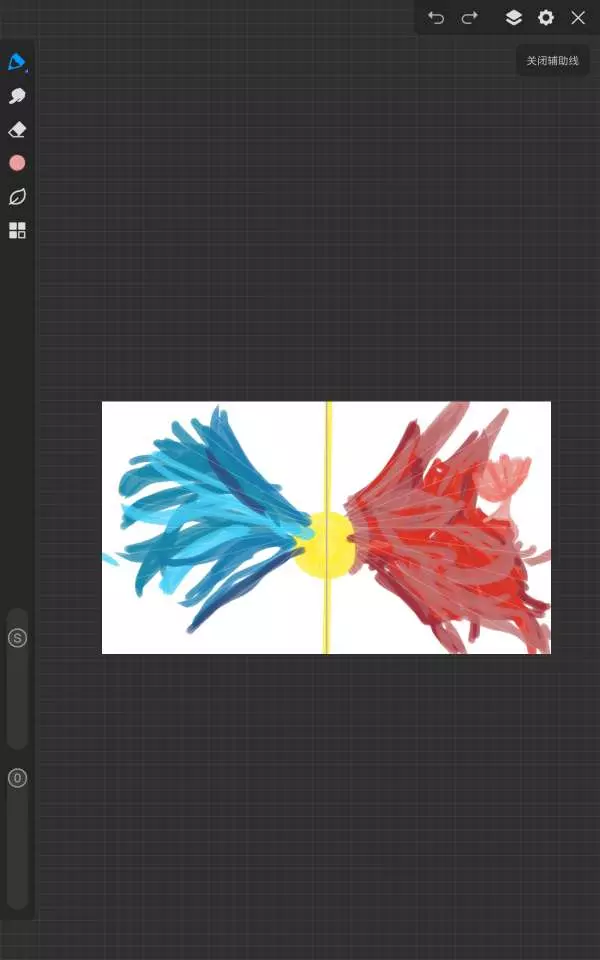
Task: Select the blue pen brush tool
Action: point(16,62)
